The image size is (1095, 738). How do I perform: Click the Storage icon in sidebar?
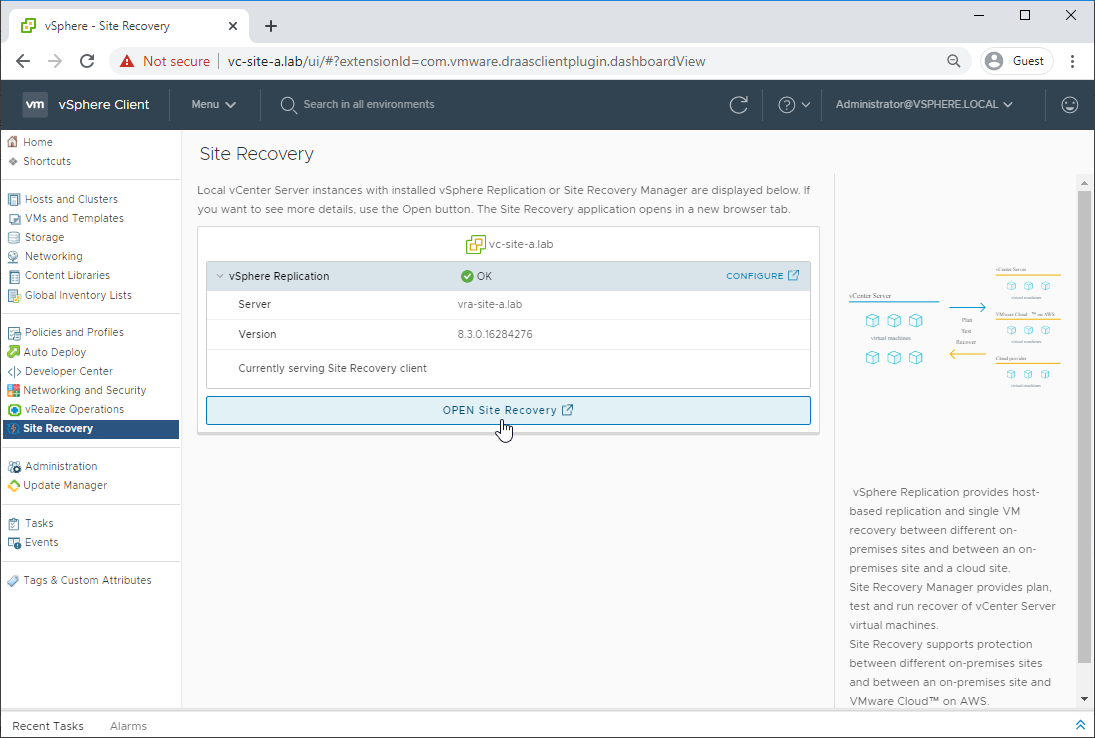[13, 237]
